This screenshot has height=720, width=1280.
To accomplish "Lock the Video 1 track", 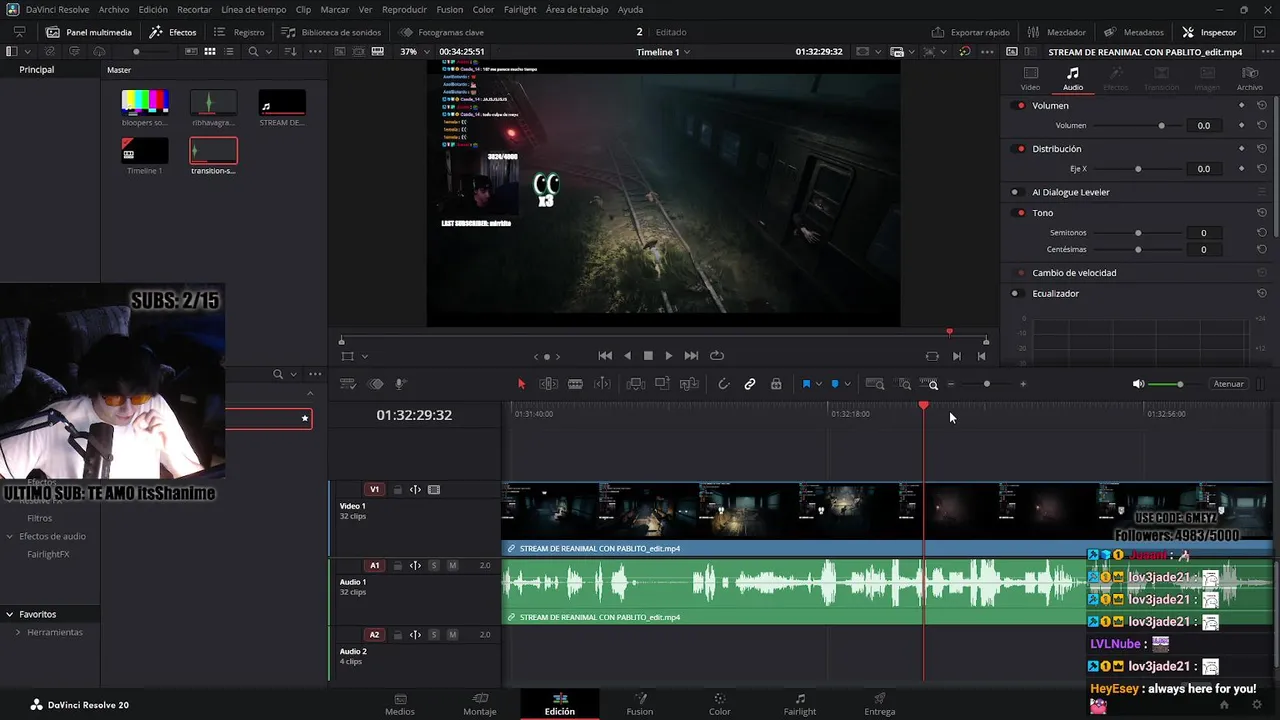I will tap(397, 490).
